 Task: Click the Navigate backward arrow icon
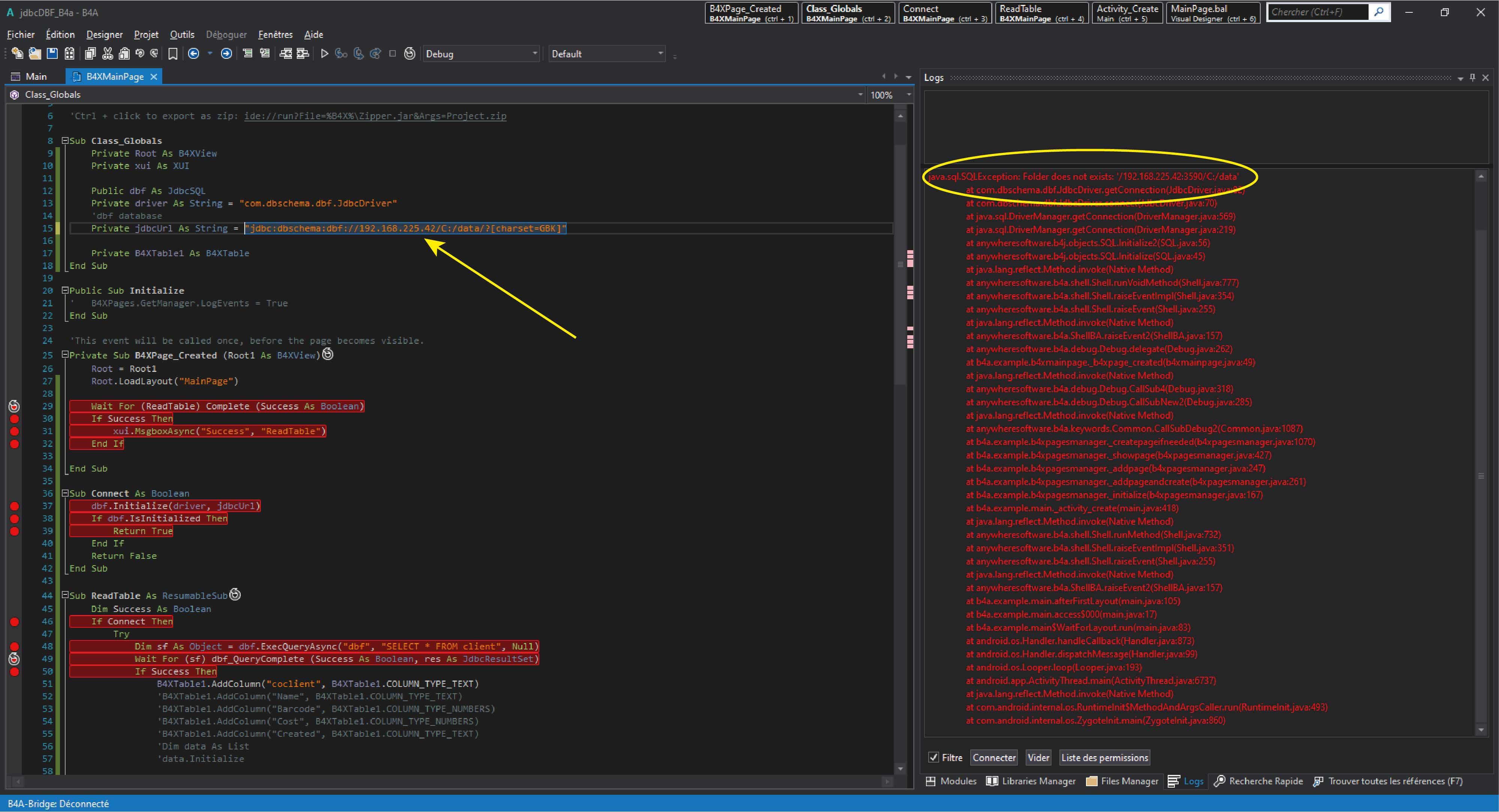click(194, 54)
